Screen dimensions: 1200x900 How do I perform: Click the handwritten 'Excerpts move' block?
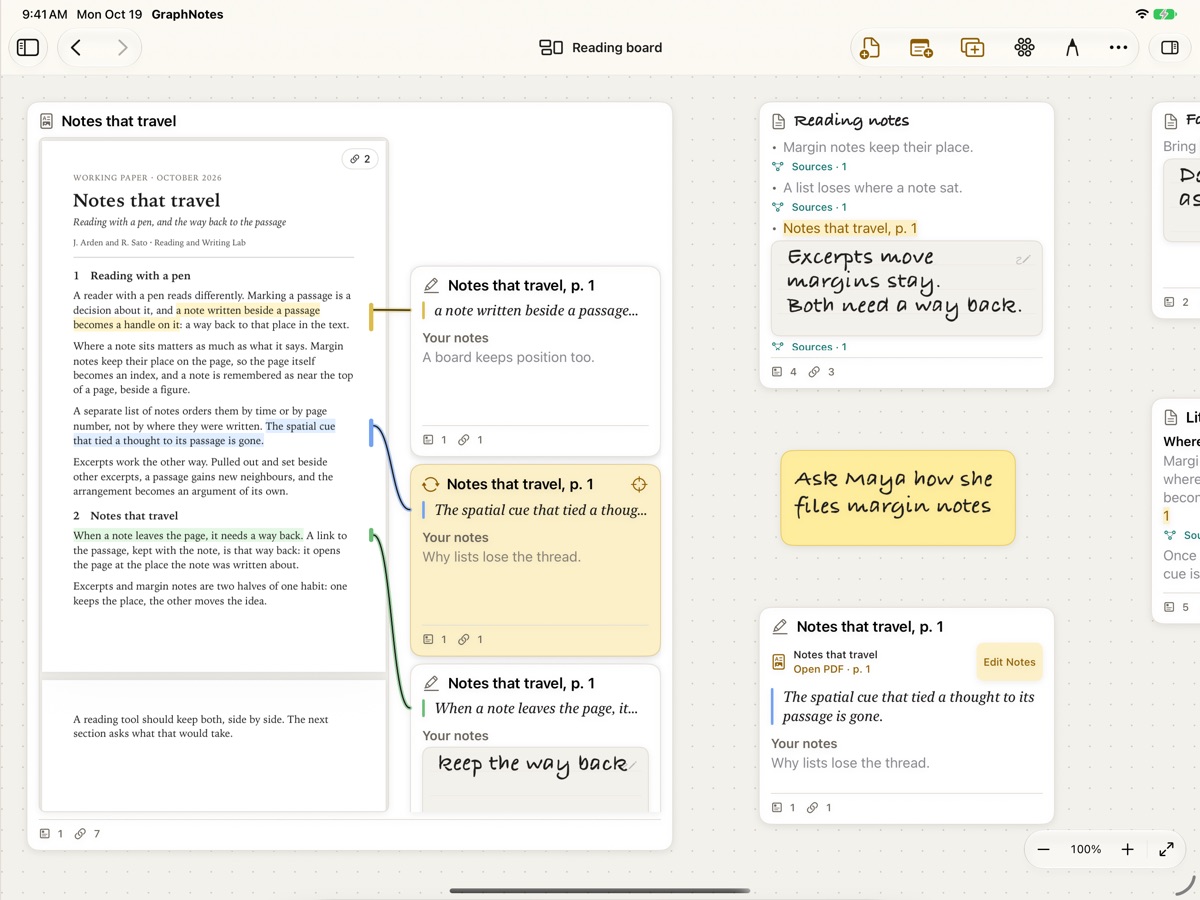coord(907,288)
